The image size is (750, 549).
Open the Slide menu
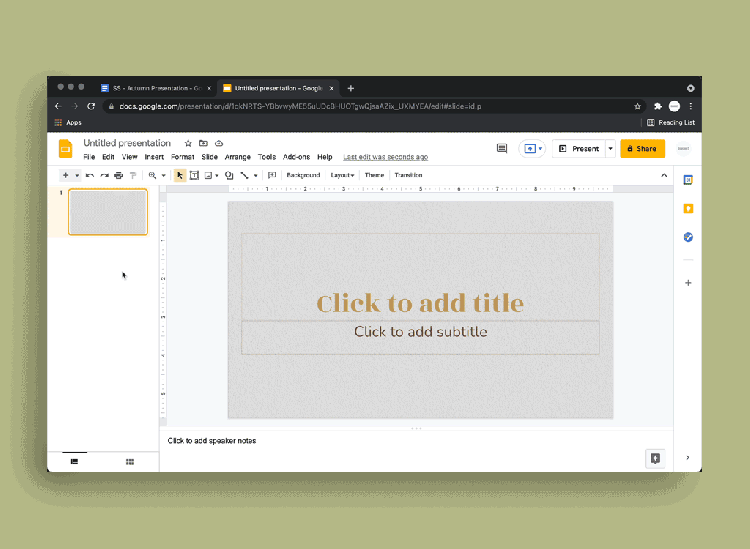pyautogui.click(x=210, y=157)
